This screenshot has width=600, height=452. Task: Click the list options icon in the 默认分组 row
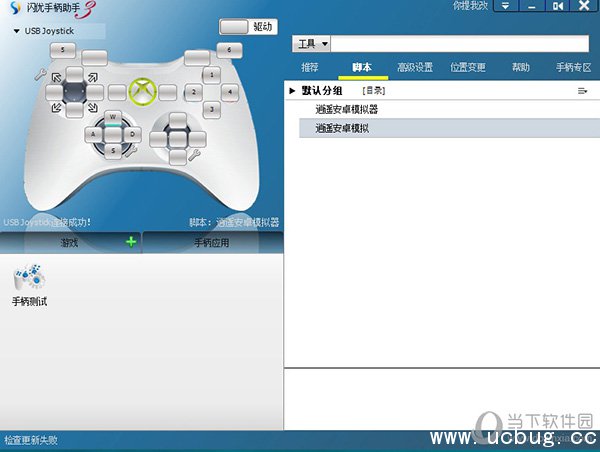[x=582, y=91]
